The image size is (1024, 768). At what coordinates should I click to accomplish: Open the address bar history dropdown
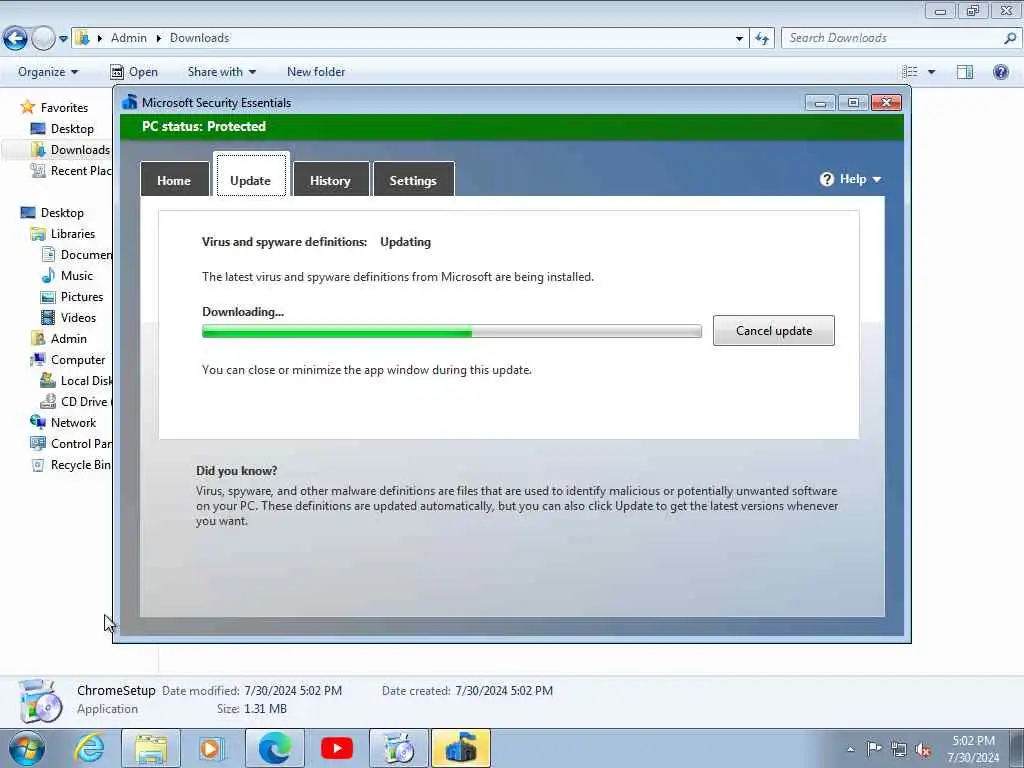tap(739, 39)
